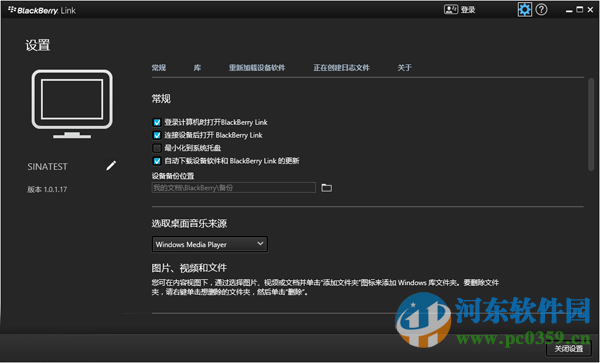Viewport: 600px width, 363px height.
Task: Click the device backup location field
Action: pos(234,188)
